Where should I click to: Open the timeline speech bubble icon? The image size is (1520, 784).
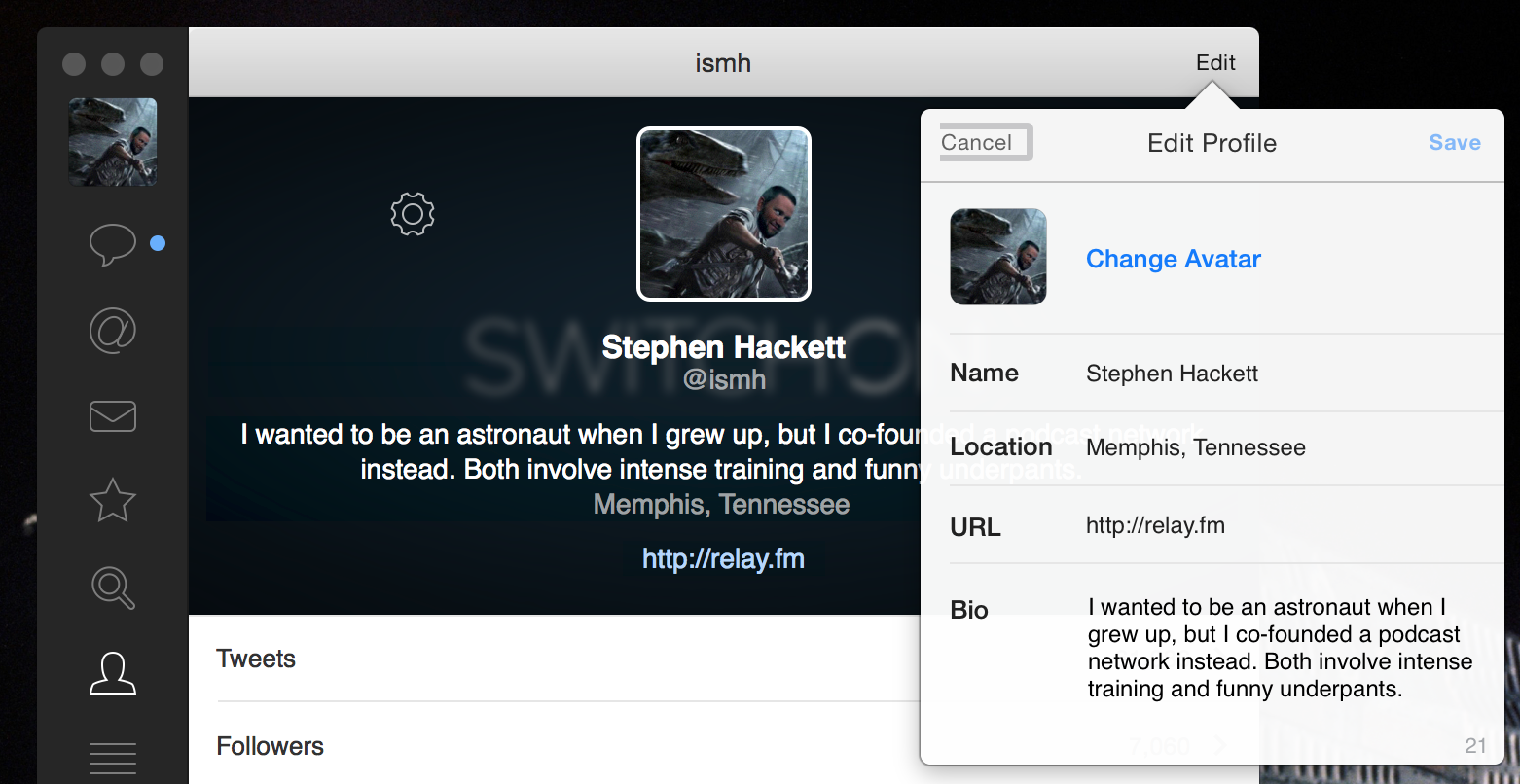pyautogui.click(x=113, y=244)
